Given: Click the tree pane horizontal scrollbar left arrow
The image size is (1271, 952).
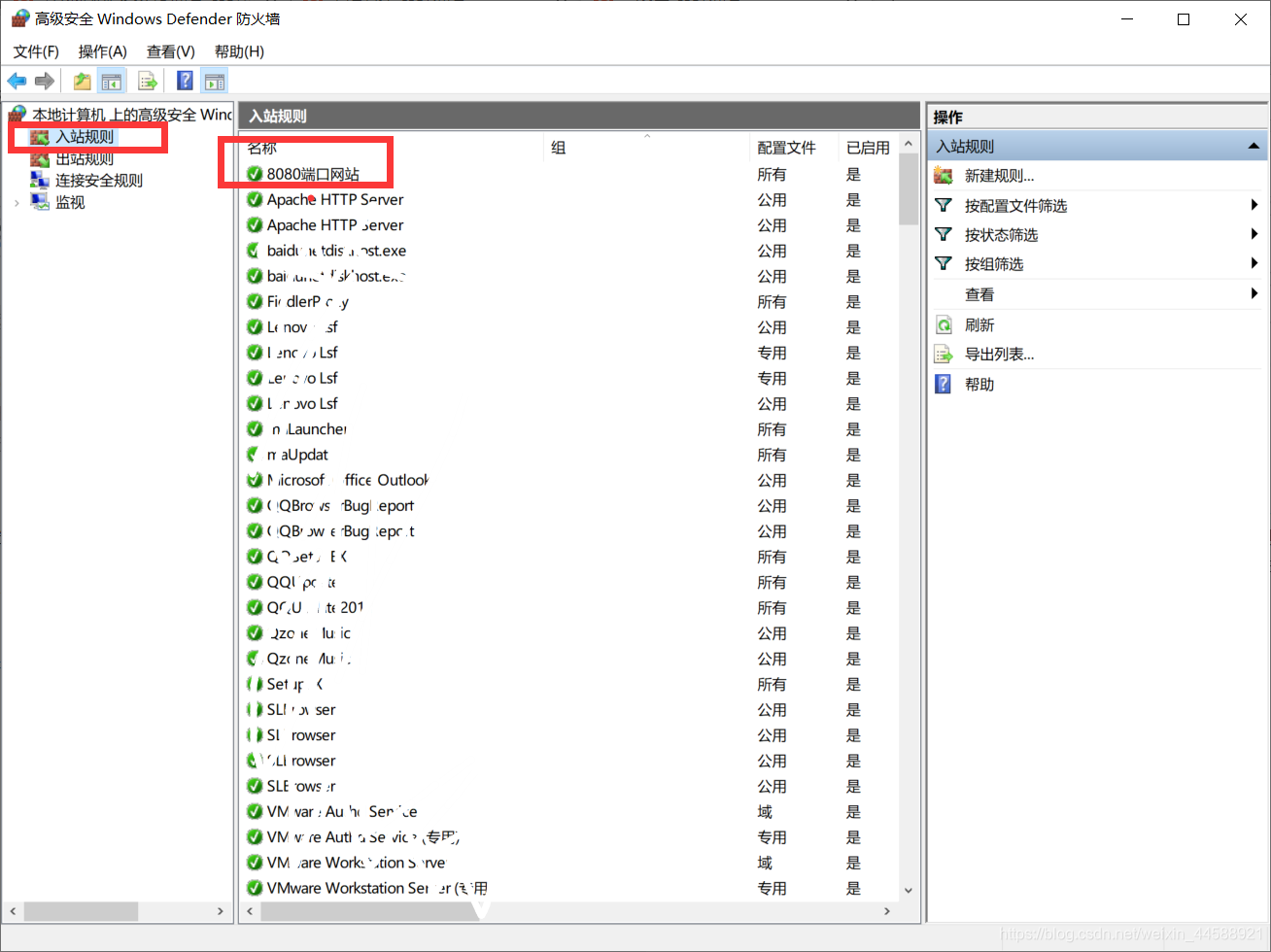Looking at the screenshot, I should (x=14, y=911).
